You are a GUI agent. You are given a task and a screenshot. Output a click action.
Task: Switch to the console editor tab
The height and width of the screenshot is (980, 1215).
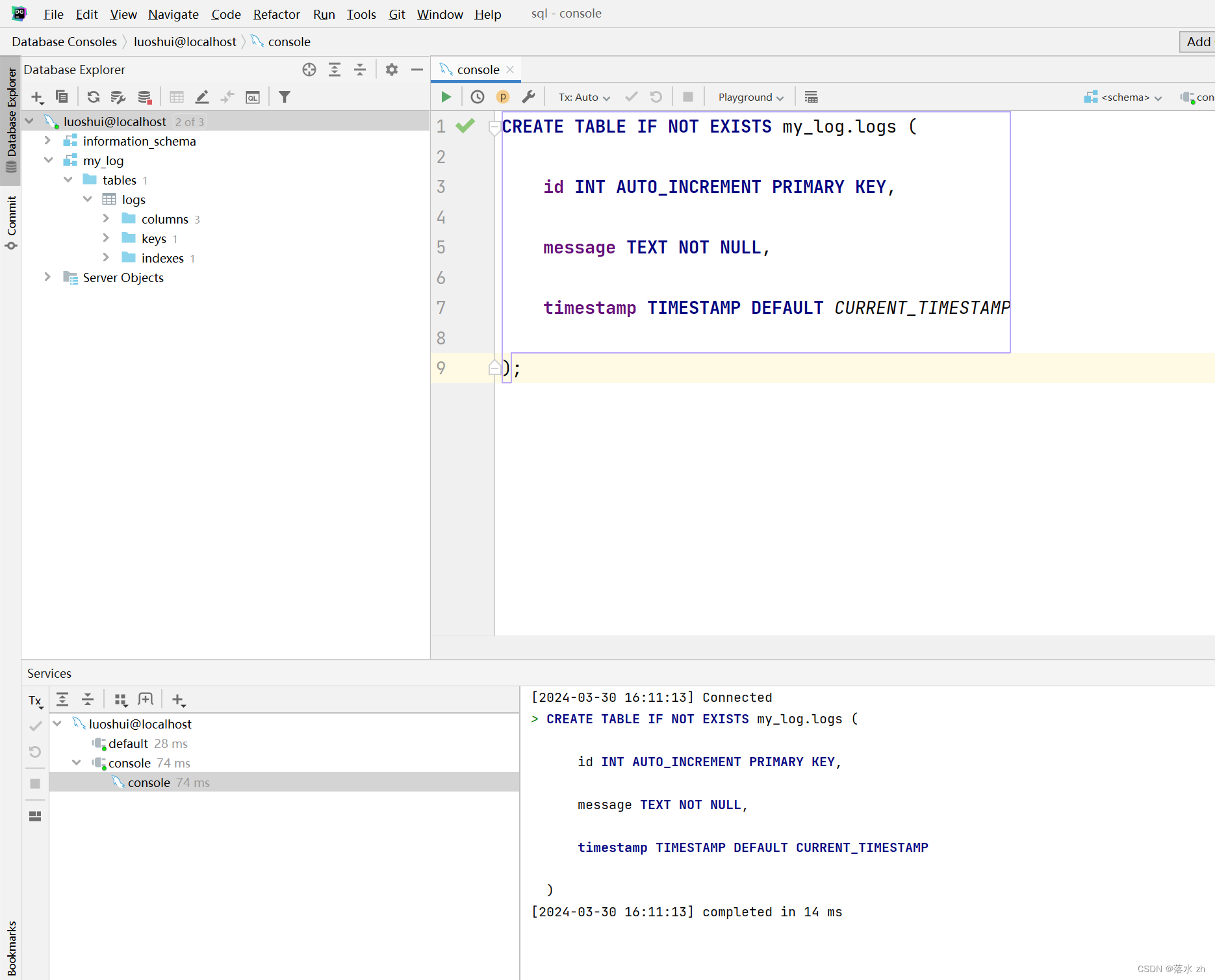click(x=478, y=69)
